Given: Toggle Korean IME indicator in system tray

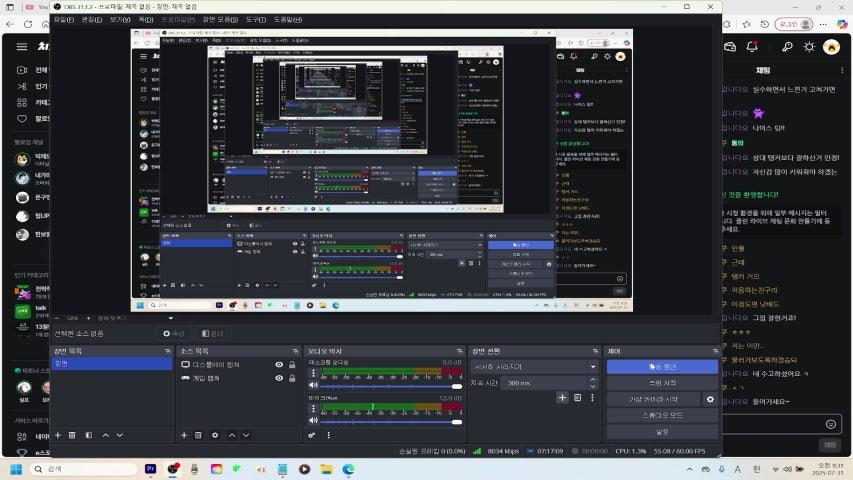Looking at the screenshot, I should 756,469.
